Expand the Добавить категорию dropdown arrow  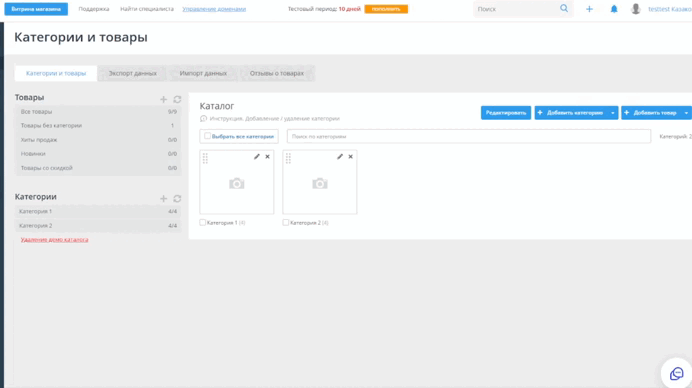point(613,113)
